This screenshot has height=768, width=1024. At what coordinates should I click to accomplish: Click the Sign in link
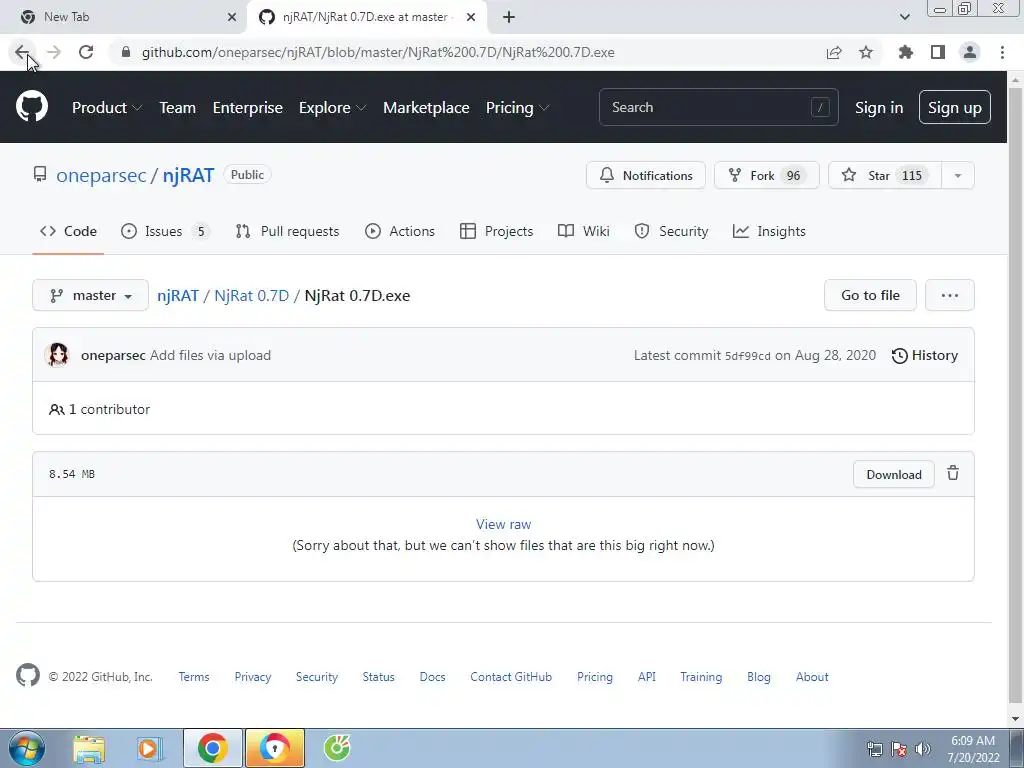coord(879,107)
